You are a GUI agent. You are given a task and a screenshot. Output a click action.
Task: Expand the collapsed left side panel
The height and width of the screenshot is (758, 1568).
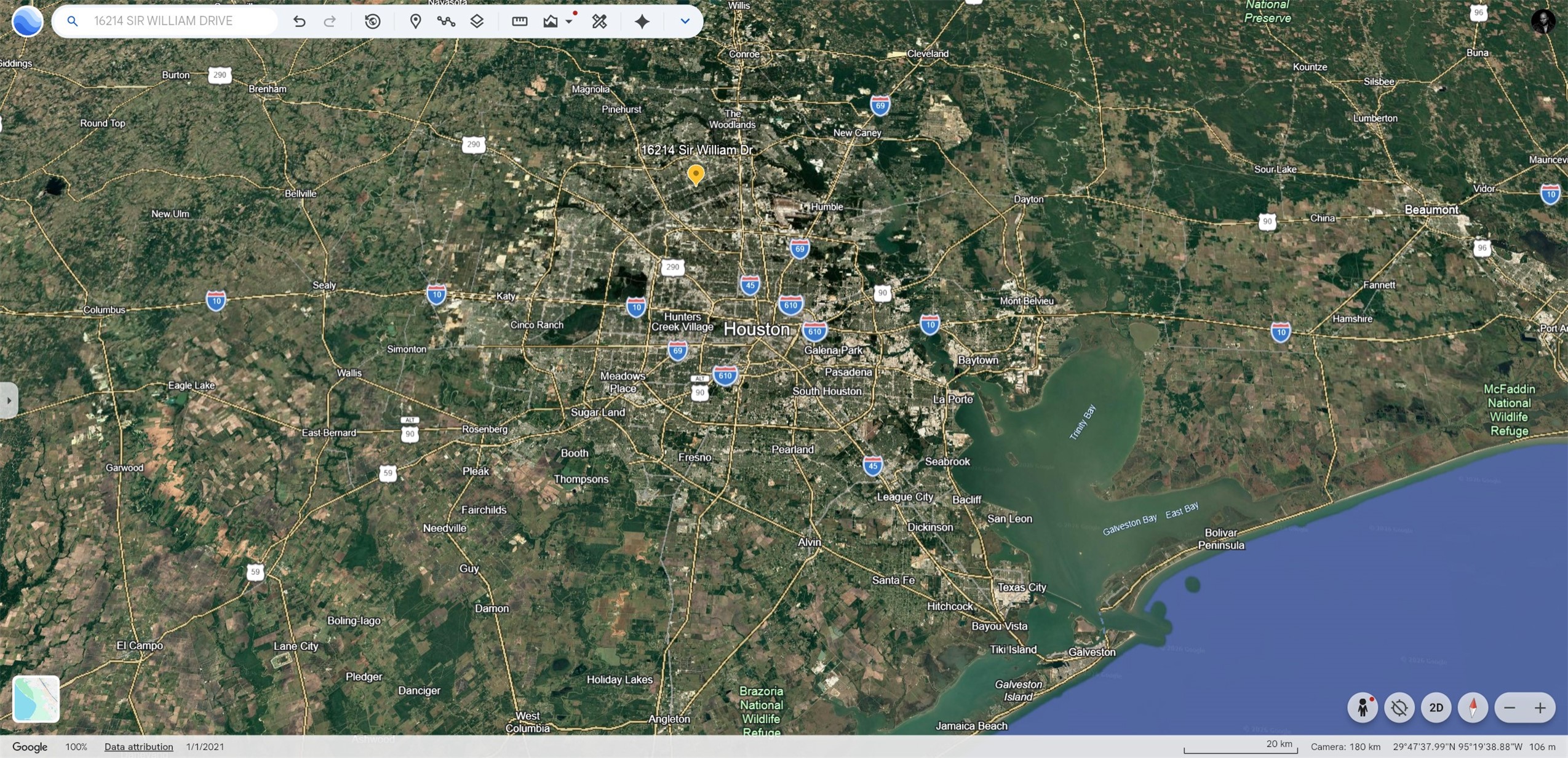(8, 400)
